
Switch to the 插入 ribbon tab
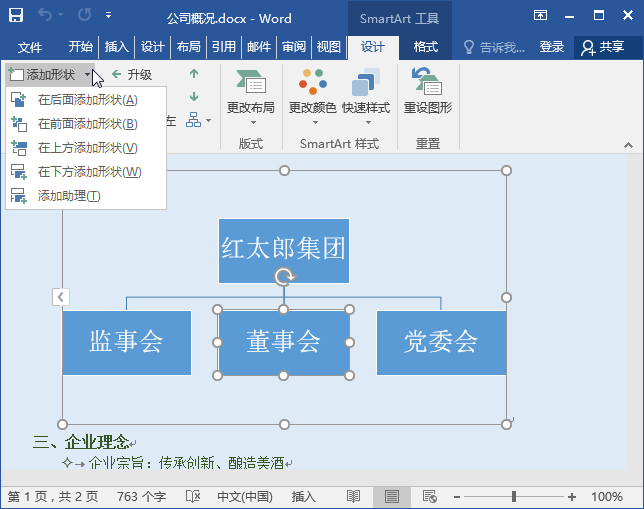tap(117, 47)
